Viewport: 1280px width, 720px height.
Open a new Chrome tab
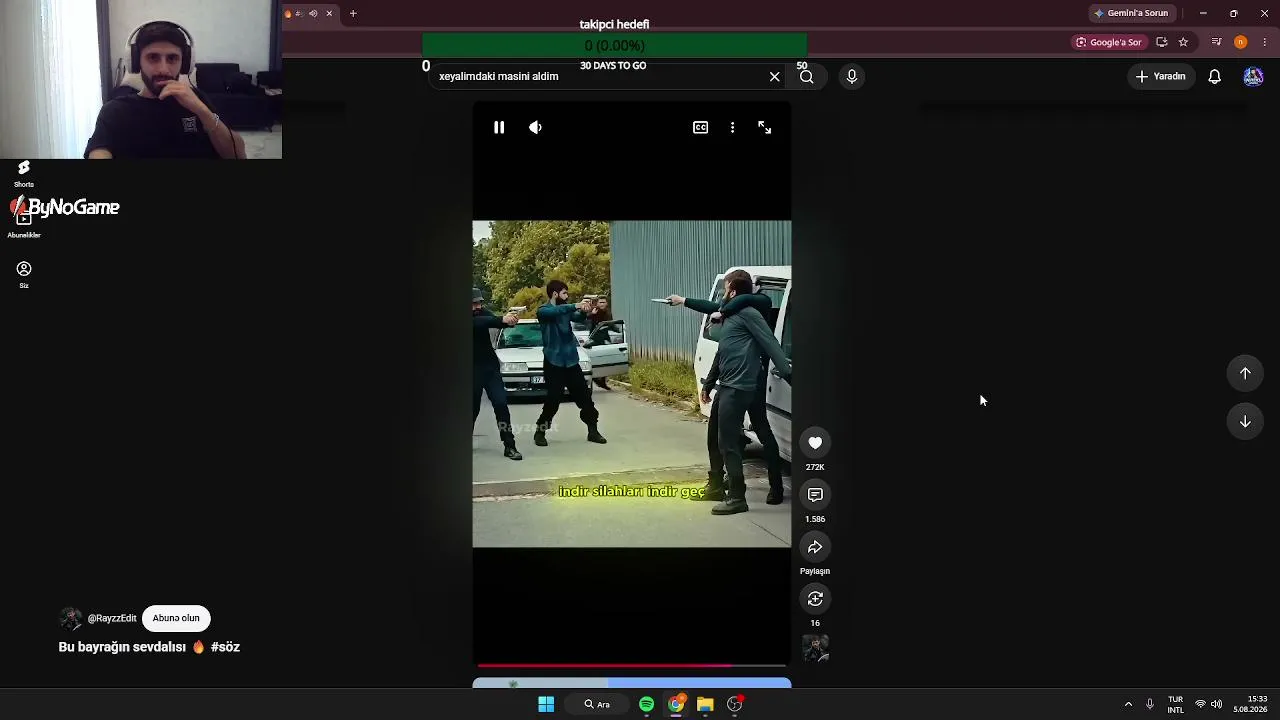[353, 13]
